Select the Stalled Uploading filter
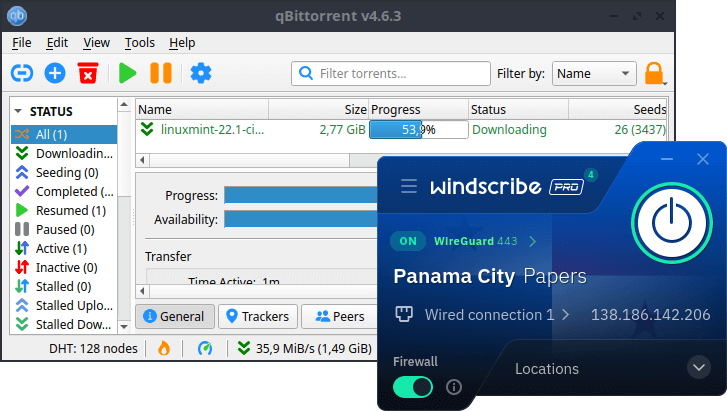Screen dimensions: 727x411 (64, 306)
